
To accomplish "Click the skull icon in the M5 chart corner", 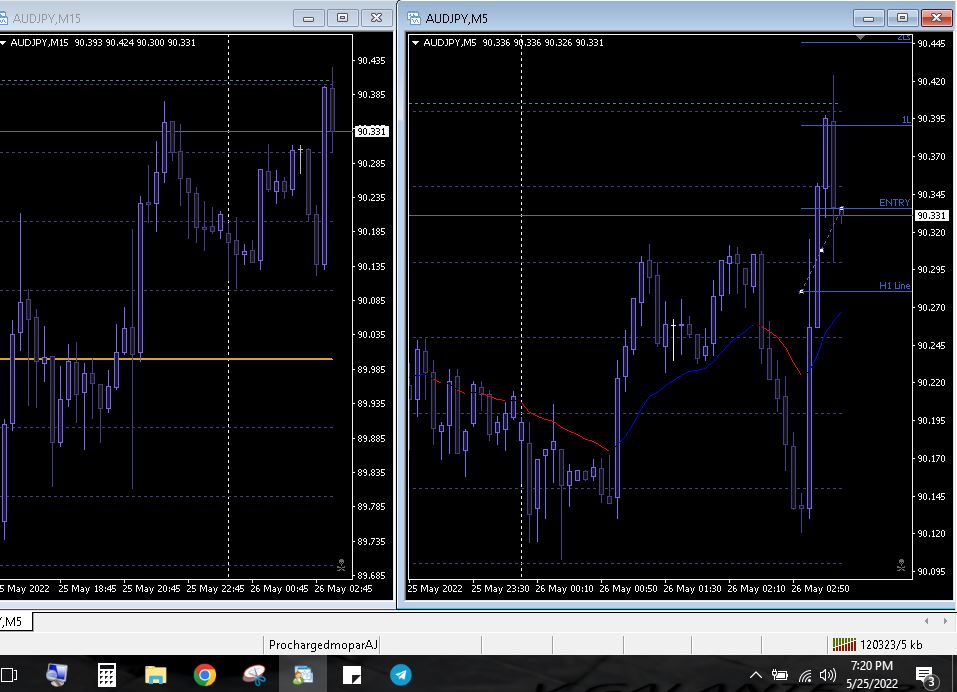I will [901, 566].
